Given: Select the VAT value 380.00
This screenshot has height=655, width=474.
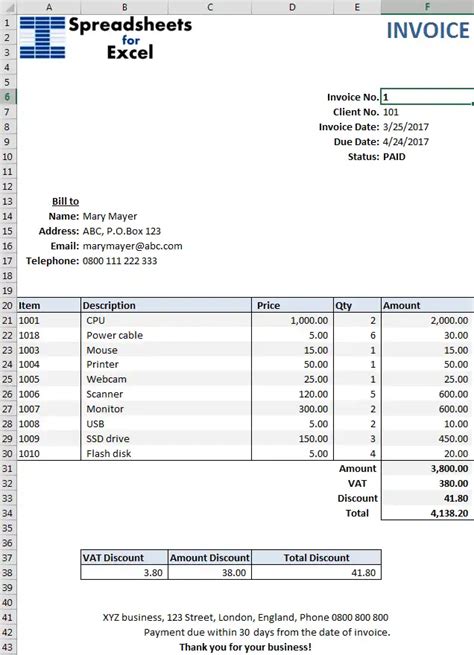Looking at the screenshot, I should (427, 483).
